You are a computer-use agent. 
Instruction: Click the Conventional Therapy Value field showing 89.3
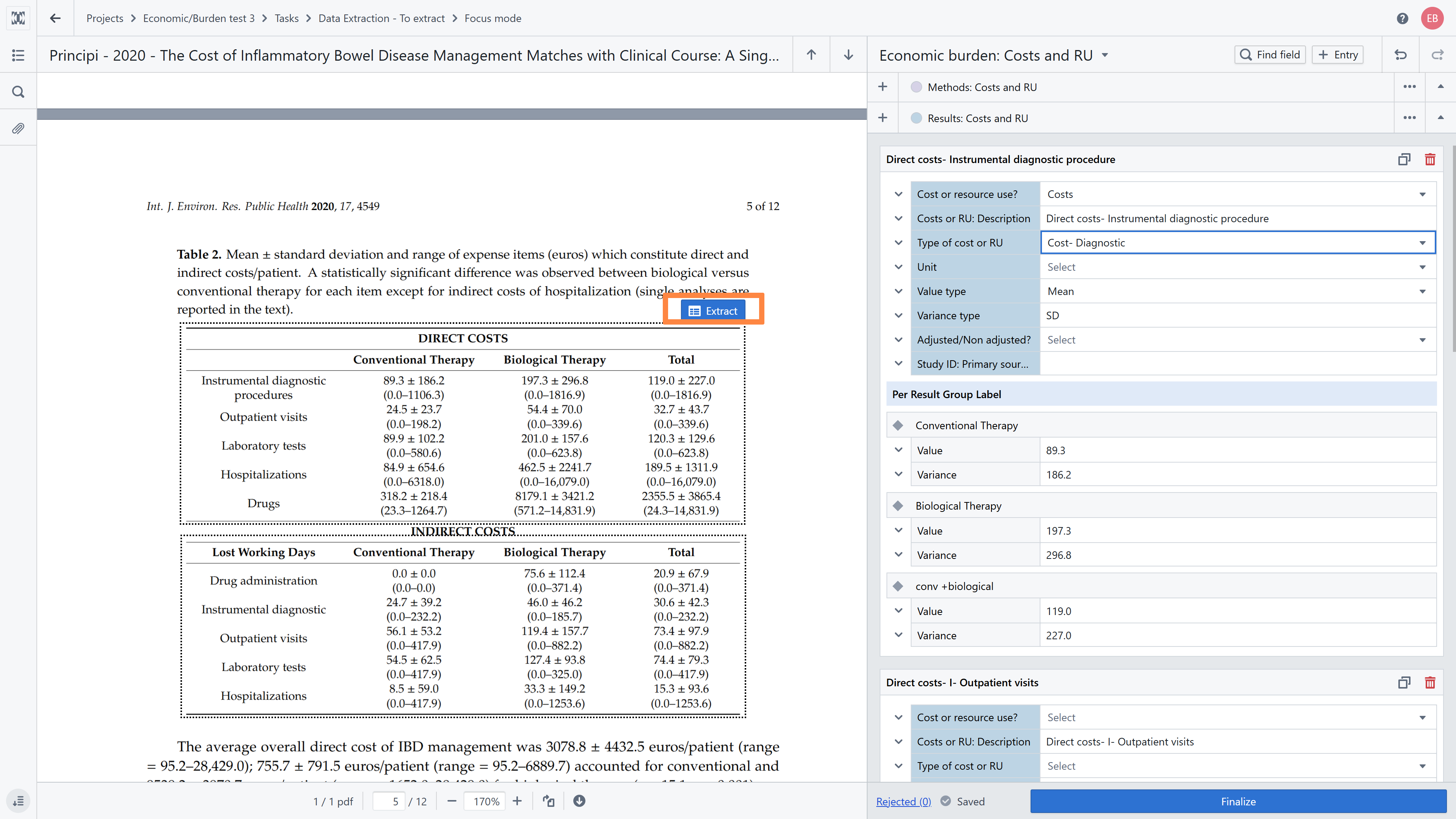(1237, 450)
